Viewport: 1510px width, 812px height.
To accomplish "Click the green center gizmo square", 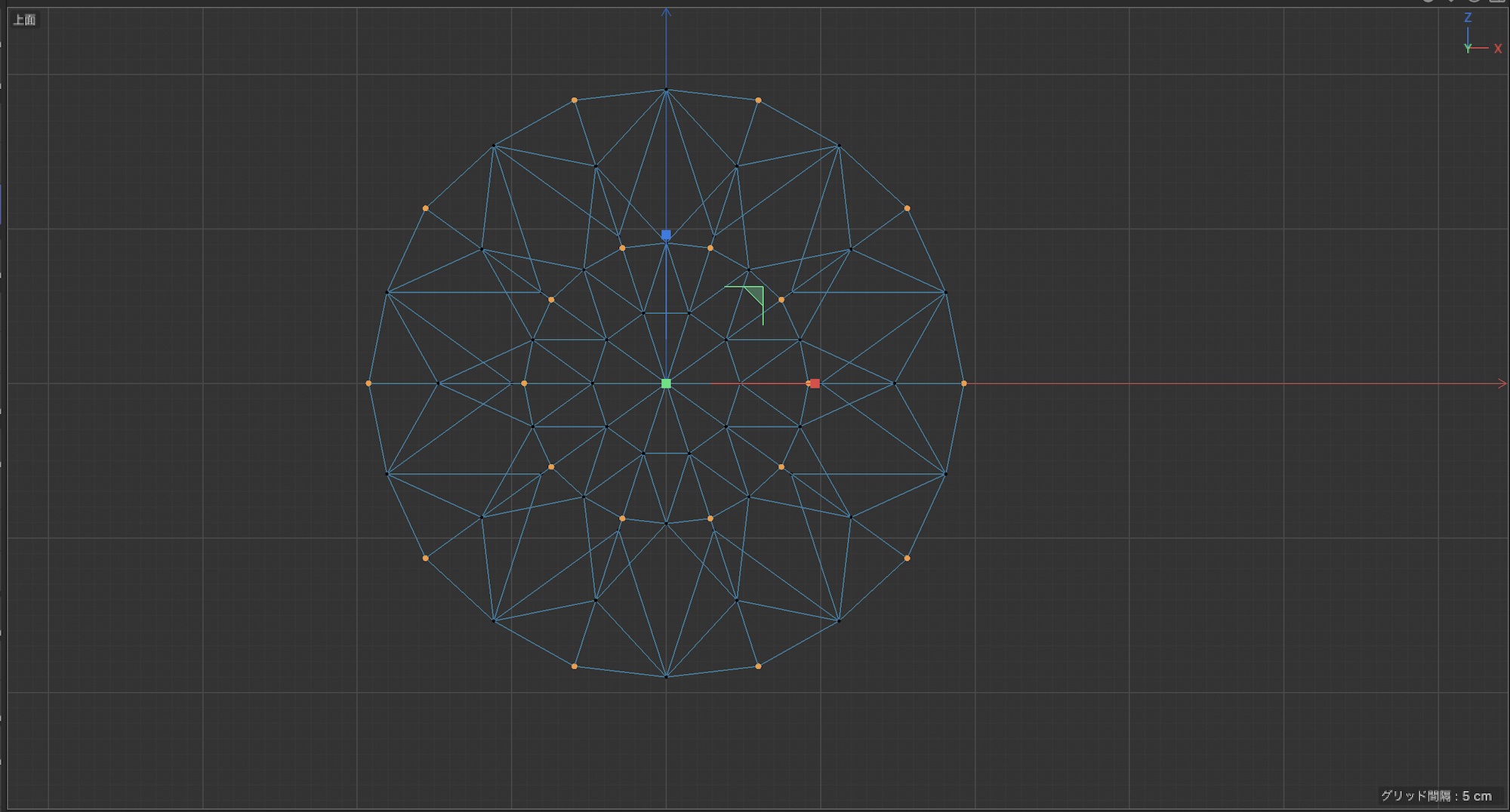I will click(x=666, y=383).
